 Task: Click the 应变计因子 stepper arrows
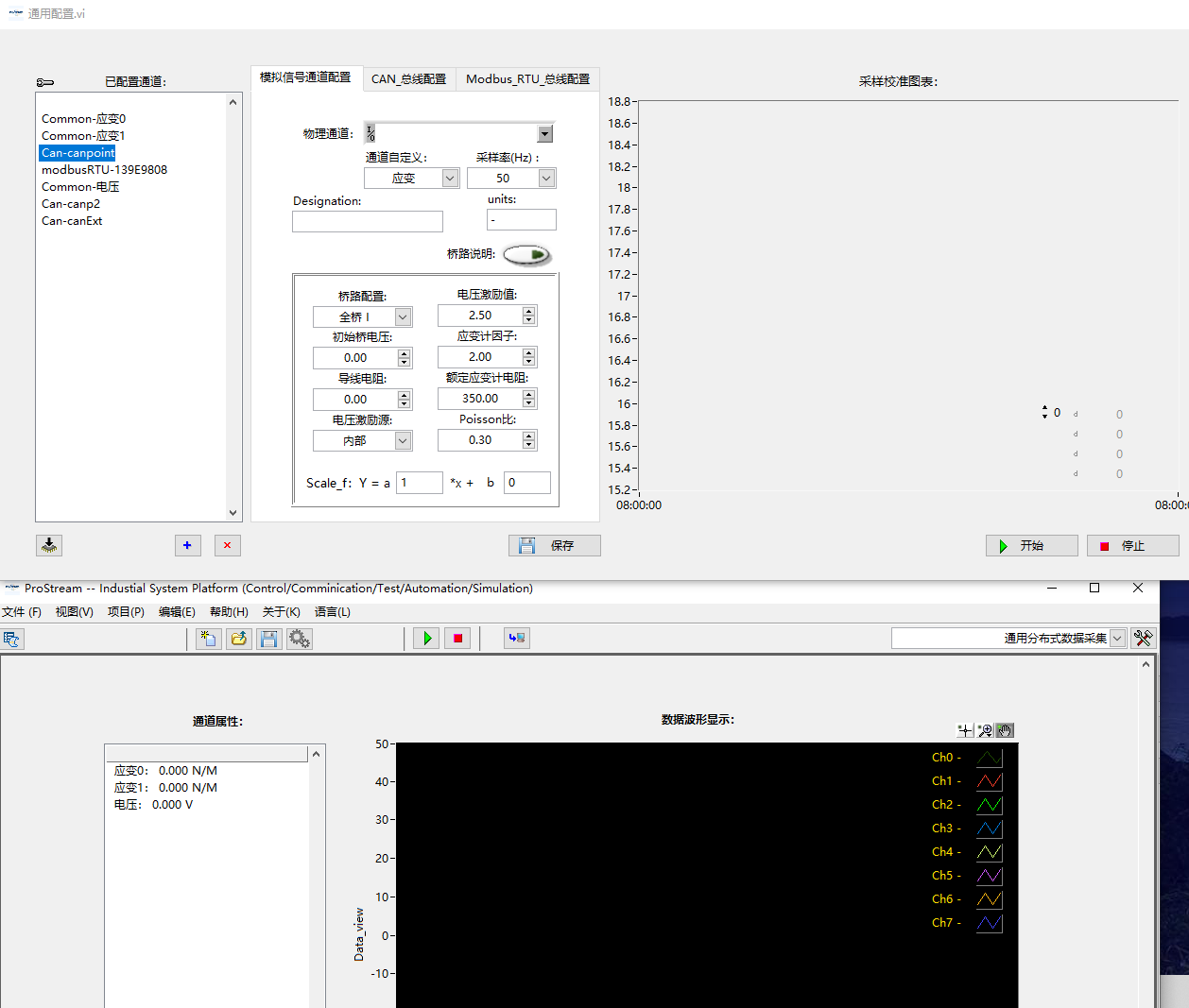pos(529,357)
